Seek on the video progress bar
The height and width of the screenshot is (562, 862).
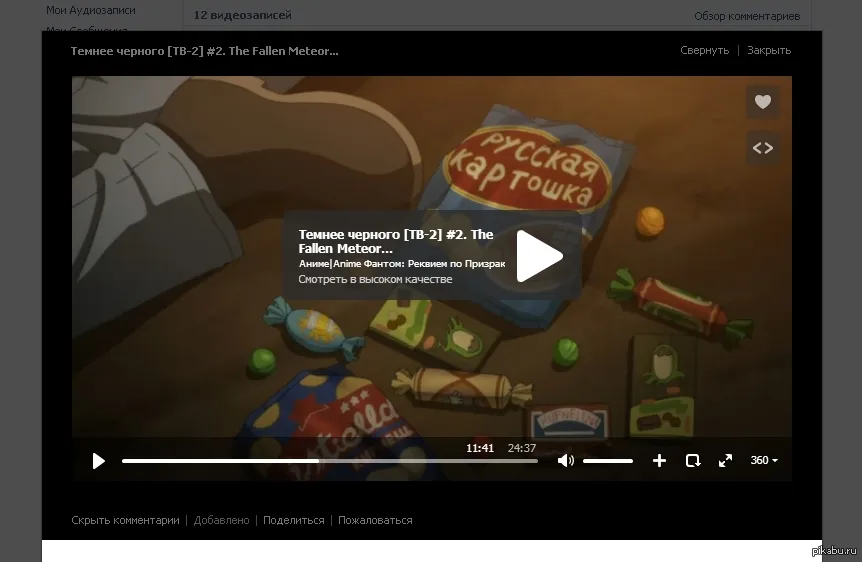click(330, 461)
